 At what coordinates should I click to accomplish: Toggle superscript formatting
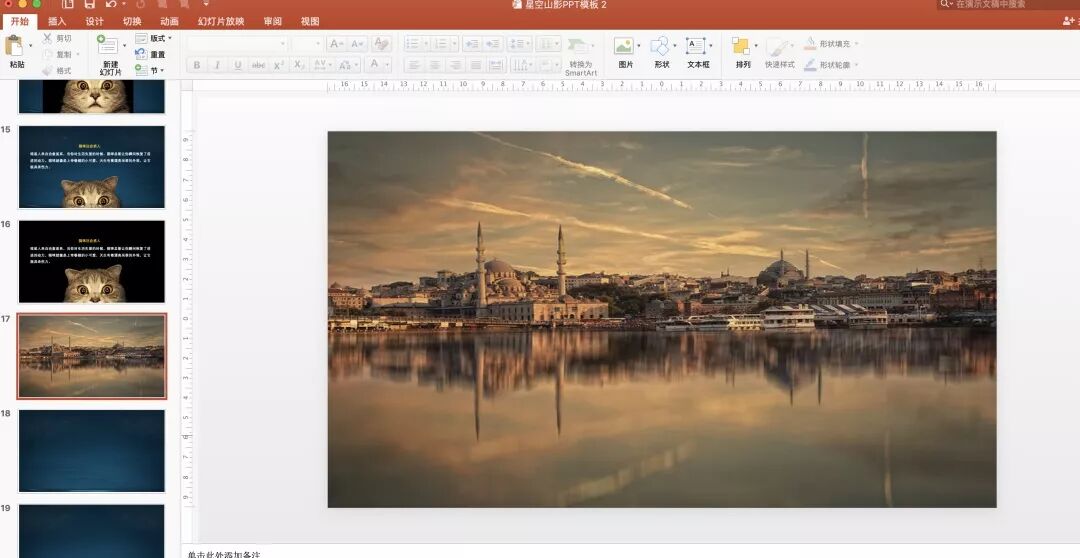(x=278, y=65)
